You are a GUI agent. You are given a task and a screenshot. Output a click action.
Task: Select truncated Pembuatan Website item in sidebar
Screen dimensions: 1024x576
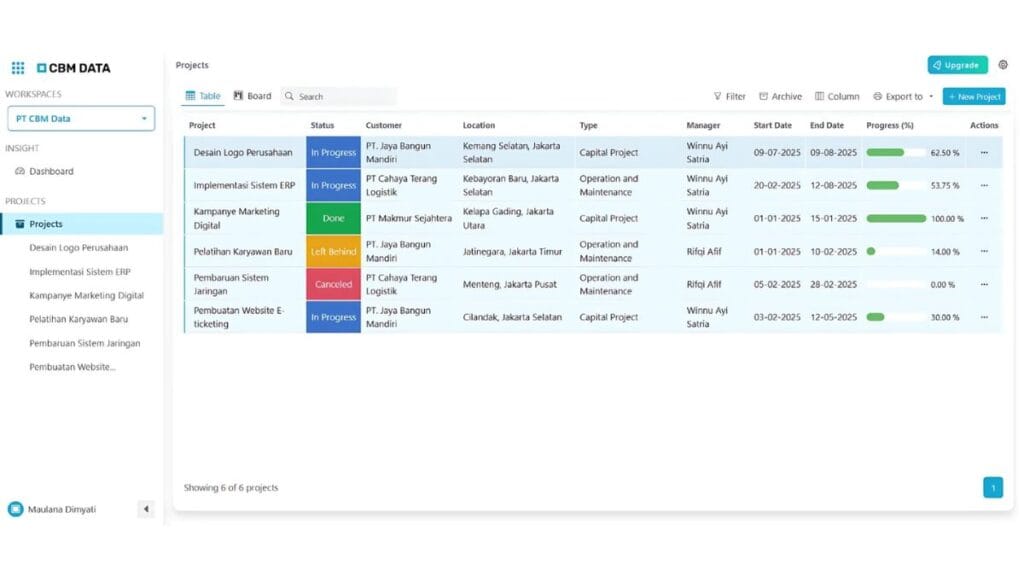tap(72, 367)
